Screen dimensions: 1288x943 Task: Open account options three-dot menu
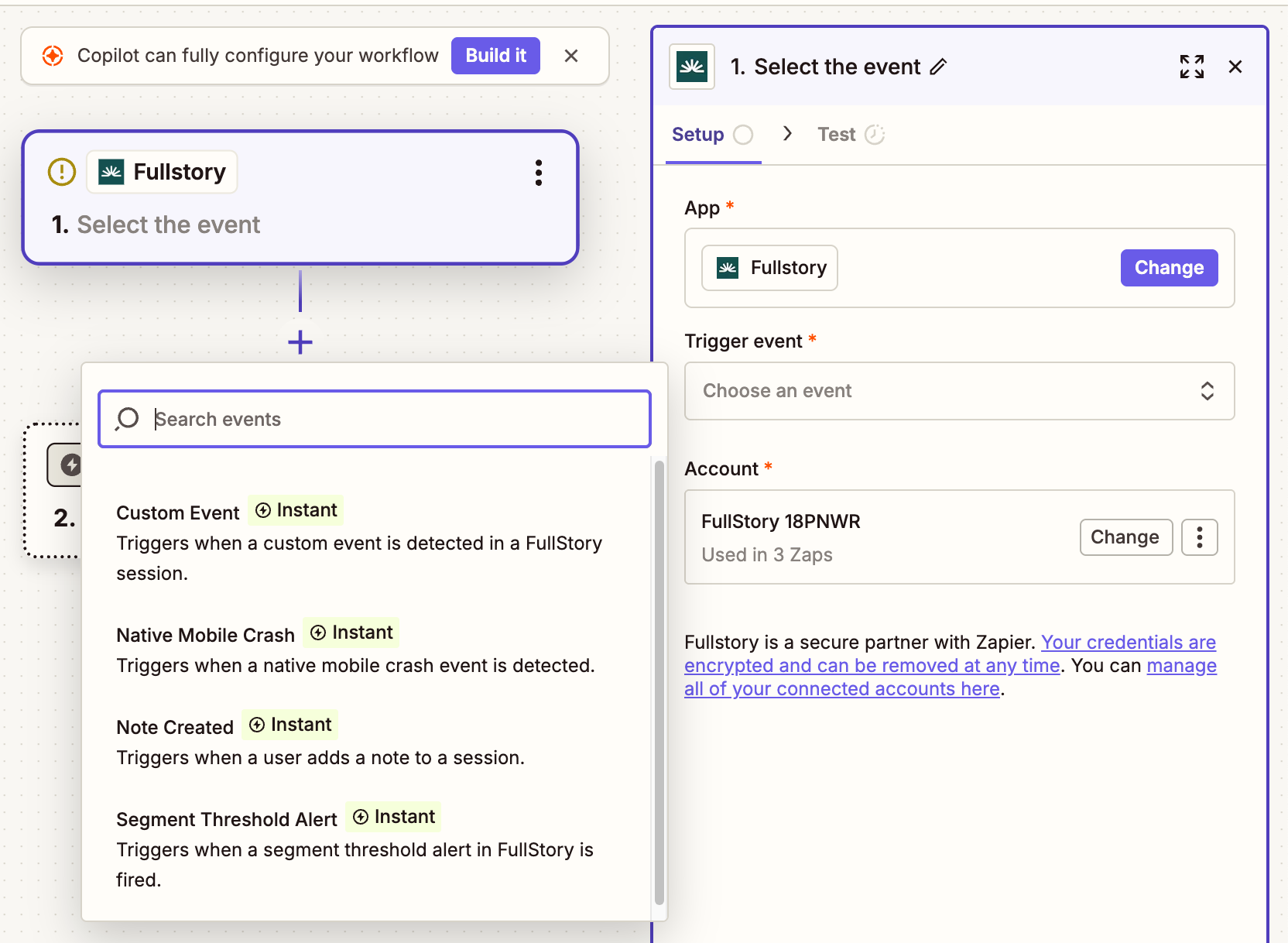pos(1199,537)
